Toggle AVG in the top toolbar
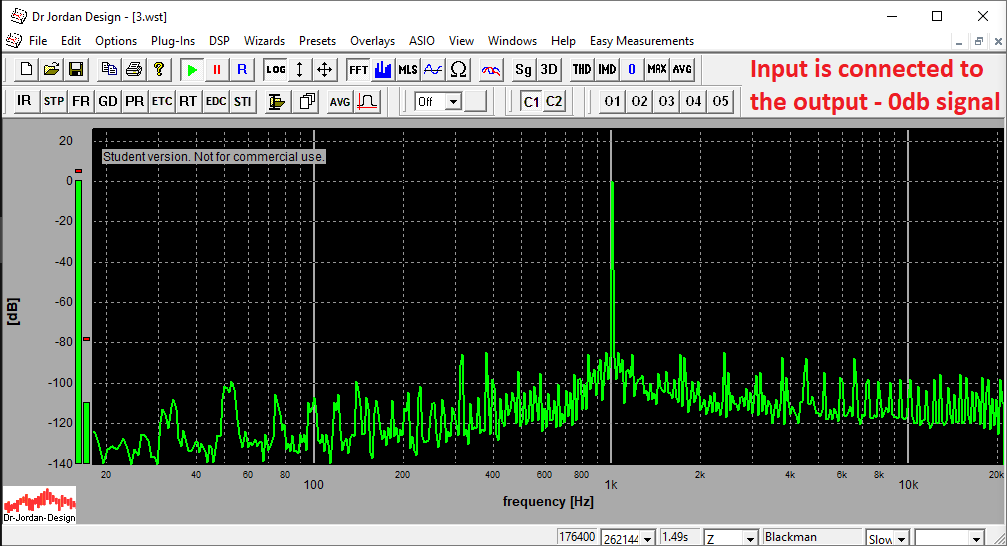Image resolution: width=1007 pixels, height=546 pixels. click(682, 69)
